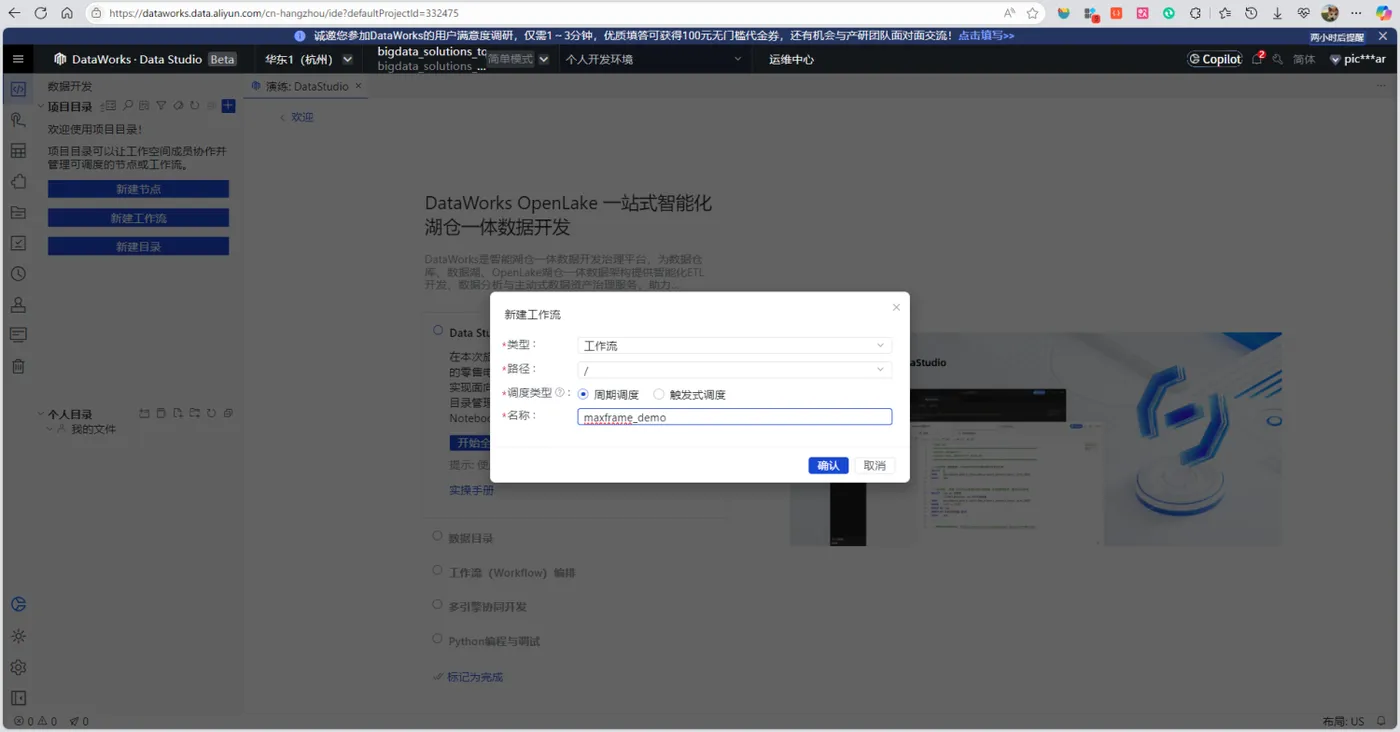
Task: Click 确认 to create the workflow
Action: [x=828, y=465]
